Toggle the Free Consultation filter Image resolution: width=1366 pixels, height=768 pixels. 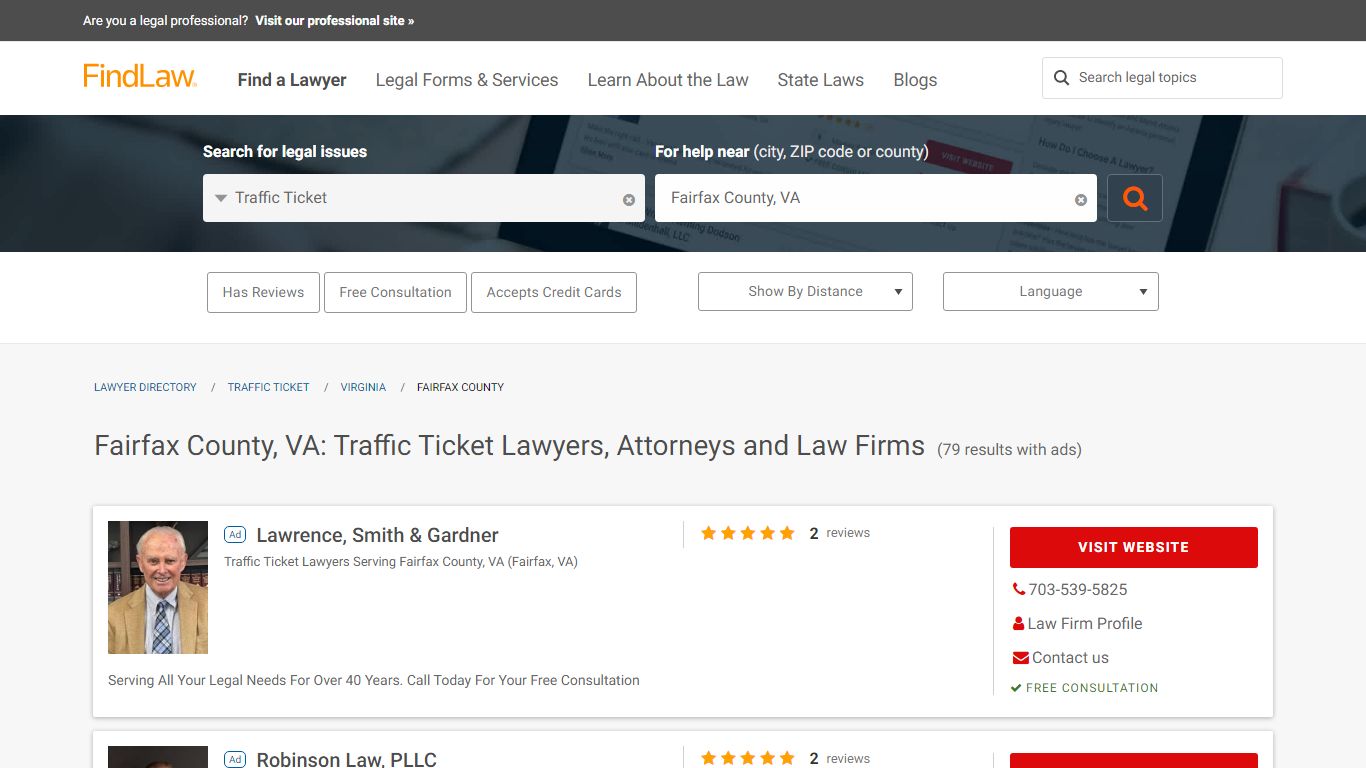coord(395,292)
